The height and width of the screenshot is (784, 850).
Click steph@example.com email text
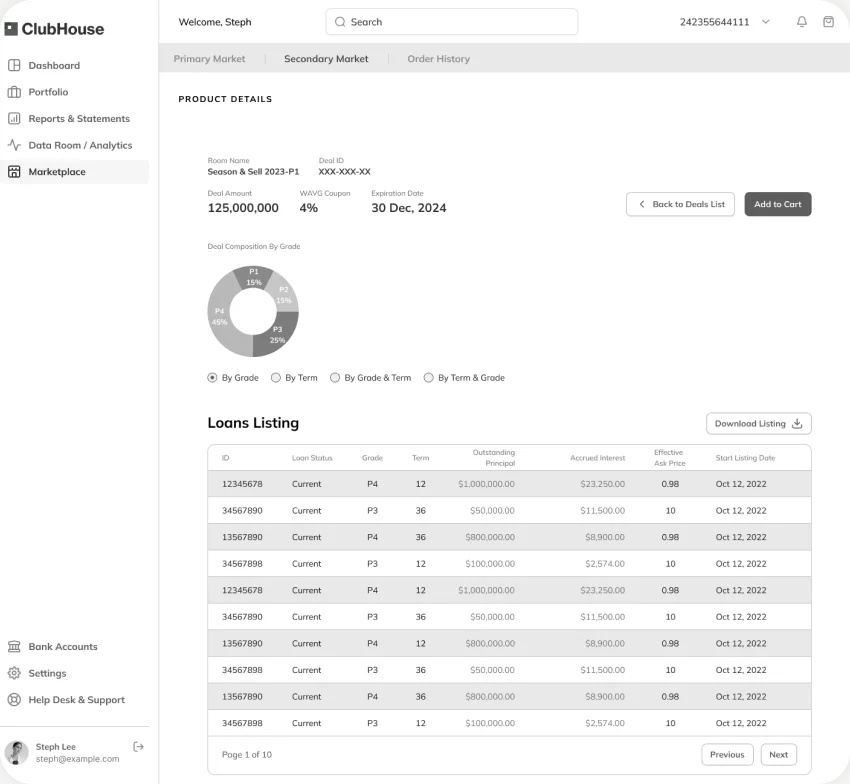coord(78,759)
